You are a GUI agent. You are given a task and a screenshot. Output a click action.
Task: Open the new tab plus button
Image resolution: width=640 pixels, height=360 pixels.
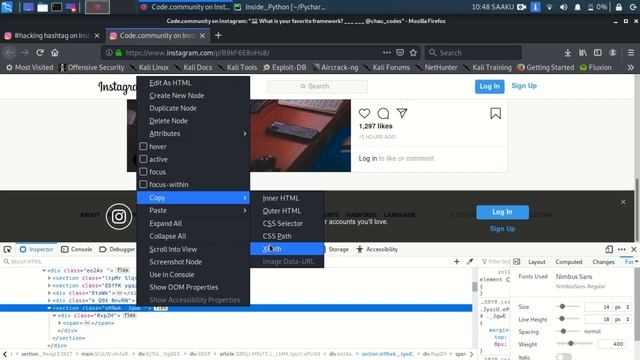(x=218, y=36)
